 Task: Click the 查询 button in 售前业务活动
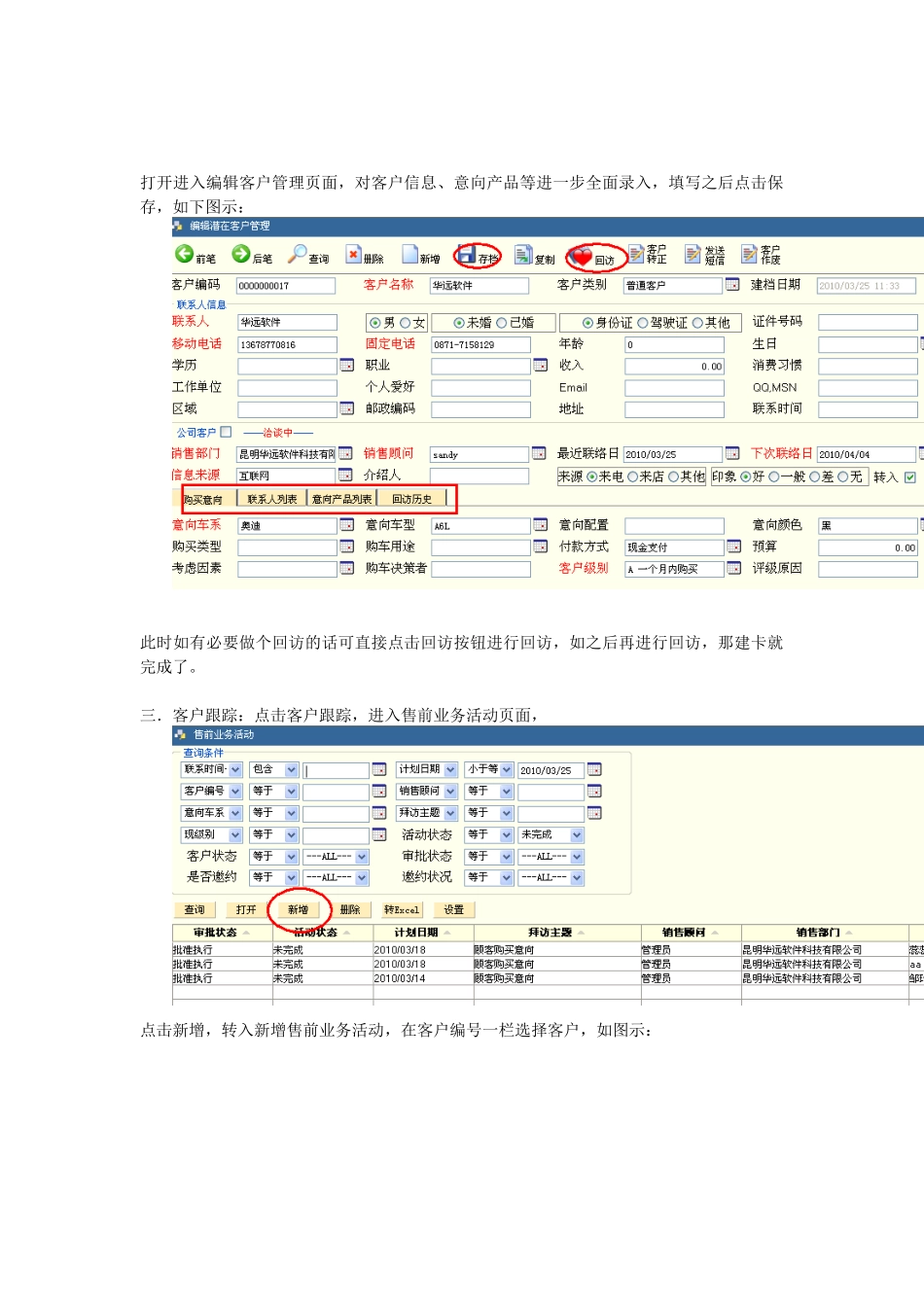(195, 910)
